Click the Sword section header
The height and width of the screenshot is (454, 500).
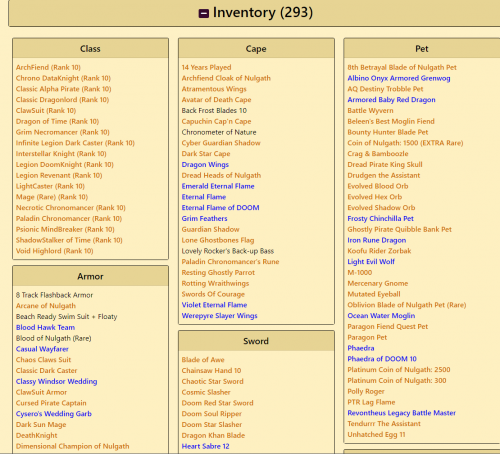[x=256, y=341]
